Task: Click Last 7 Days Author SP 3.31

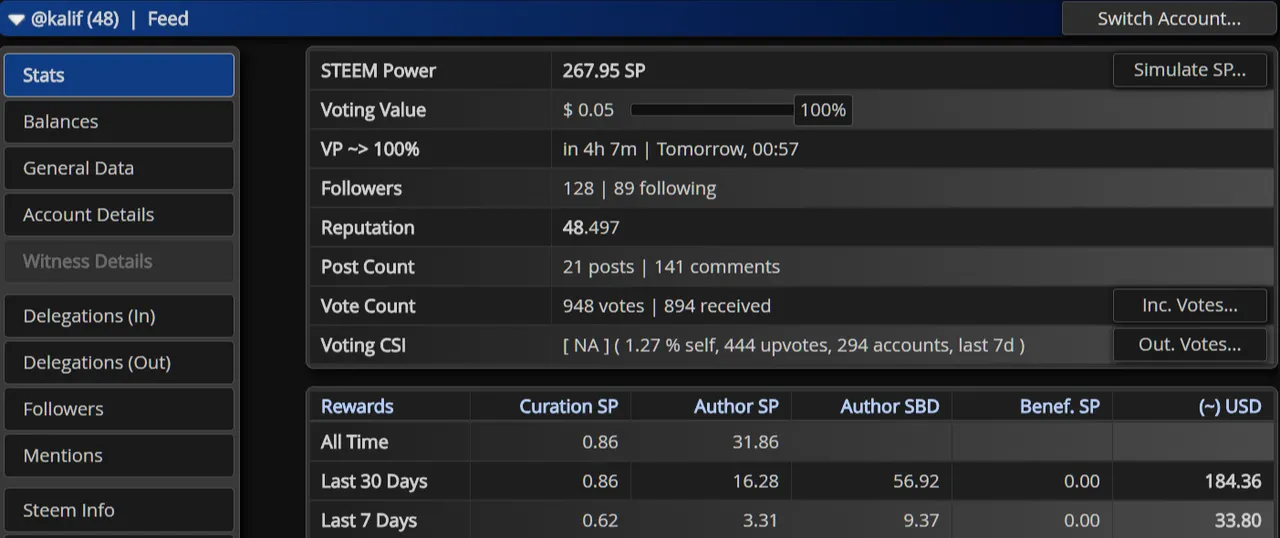Action: (761, 521)
